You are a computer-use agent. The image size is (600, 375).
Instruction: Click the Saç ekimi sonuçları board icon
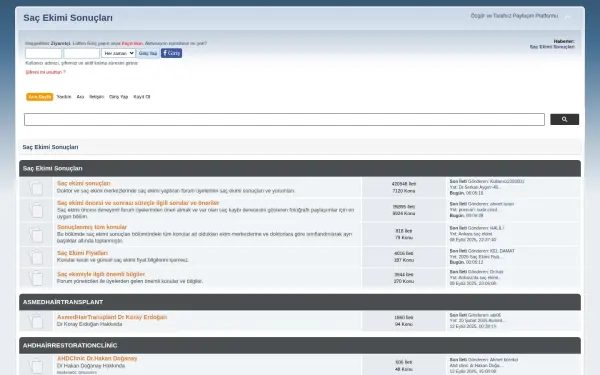[36, 188]
